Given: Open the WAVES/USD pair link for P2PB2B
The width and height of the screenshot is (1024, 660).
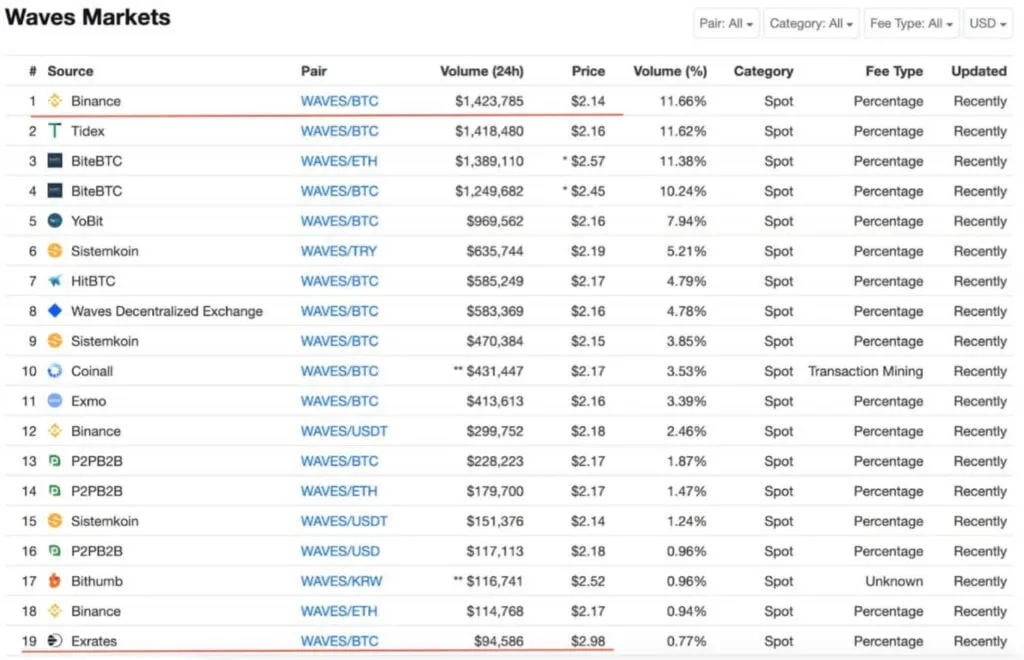Looking at the screenshot, I should click(x=340, y=552).
